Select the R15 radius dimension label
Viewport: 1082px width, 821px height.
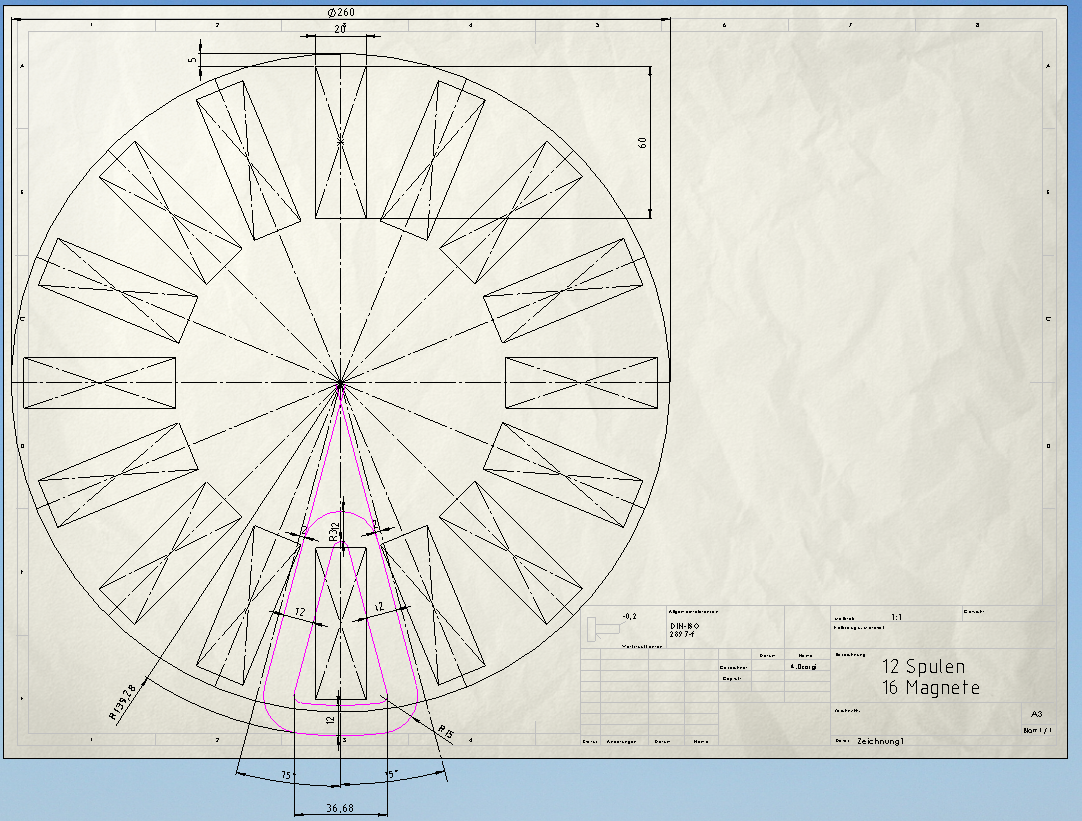[x=446, y=735]
